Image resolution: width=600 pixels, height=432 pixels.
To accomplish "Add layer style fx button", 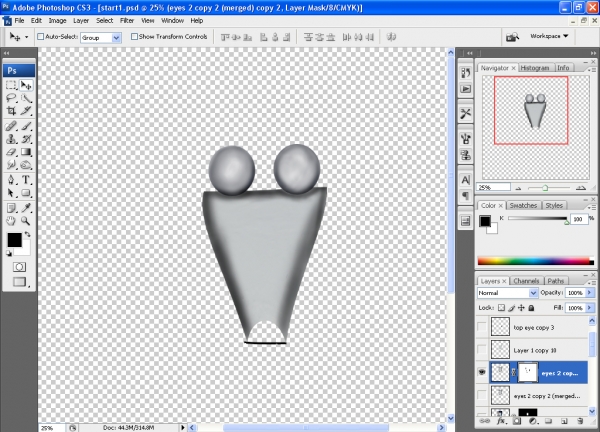I will pyautogui.click(x=501, y=421).
